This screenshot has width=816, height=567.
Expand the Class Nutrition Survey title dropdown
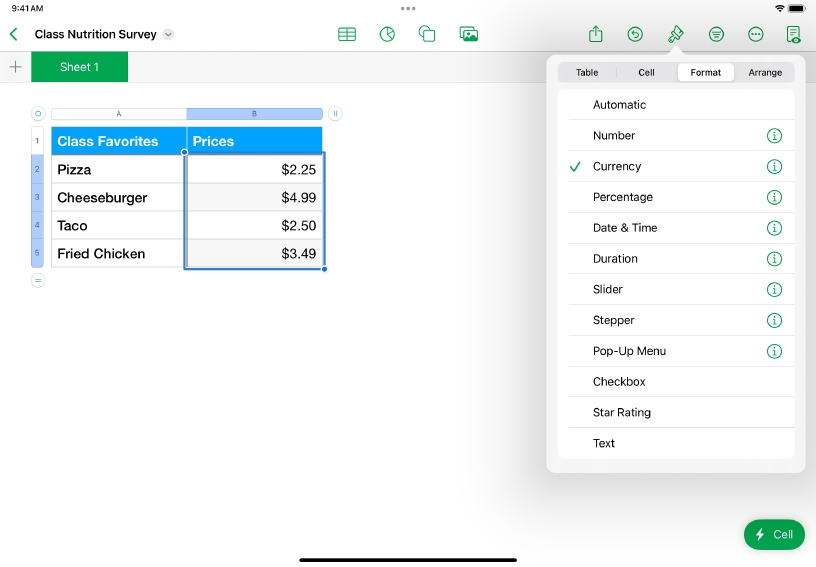tap(168, 34)
